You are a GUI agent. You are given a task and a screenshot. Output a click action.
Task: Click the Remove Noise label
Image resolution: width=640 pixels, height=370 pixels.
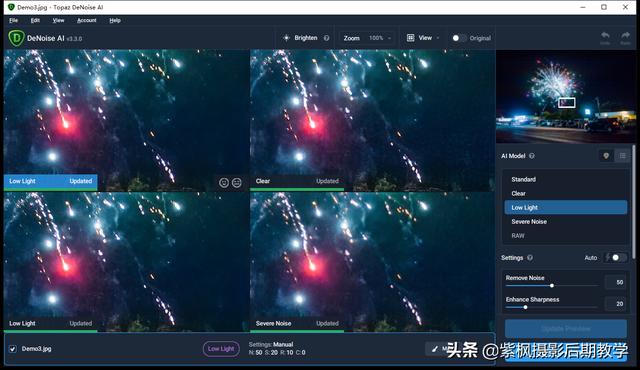coord(525,278)
